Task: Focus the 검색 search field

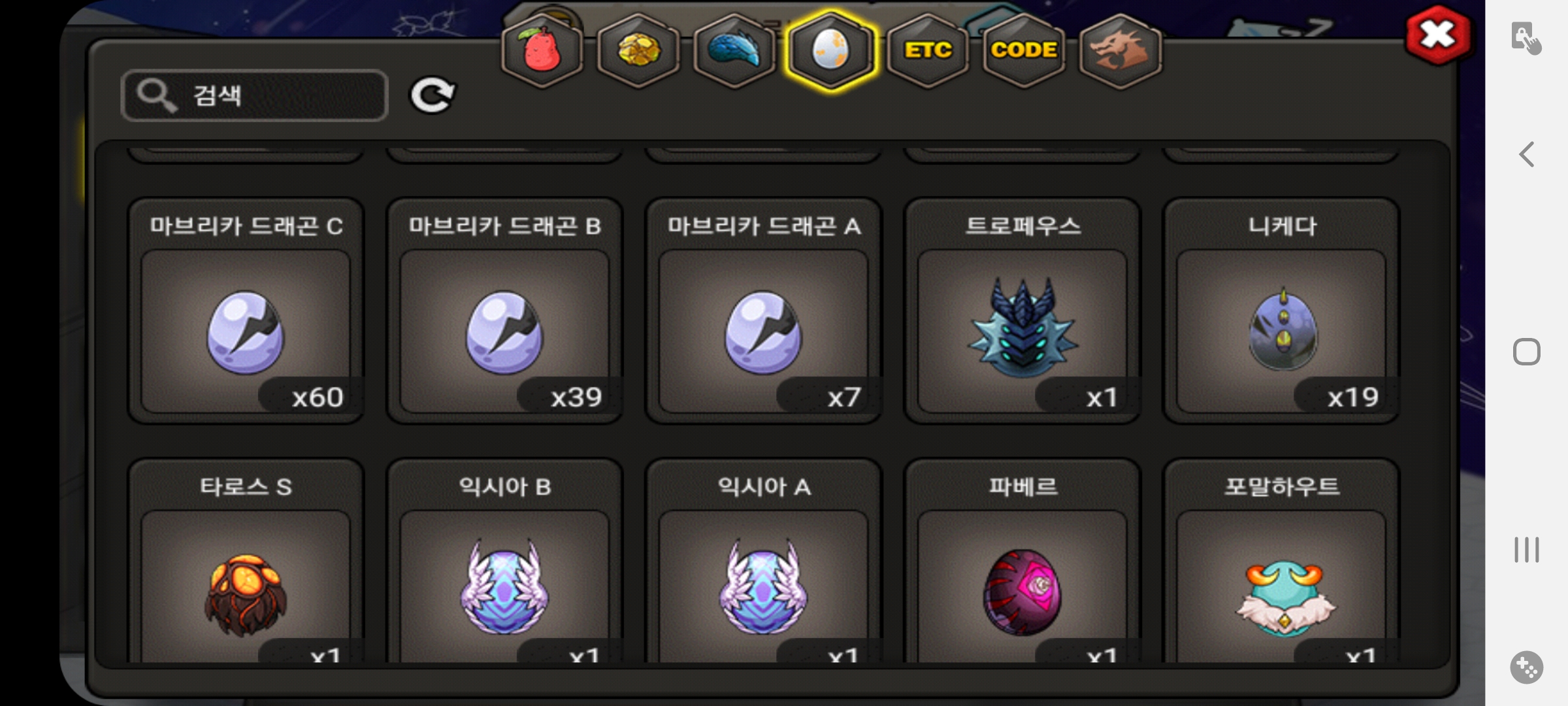Action: click(255, 95)
